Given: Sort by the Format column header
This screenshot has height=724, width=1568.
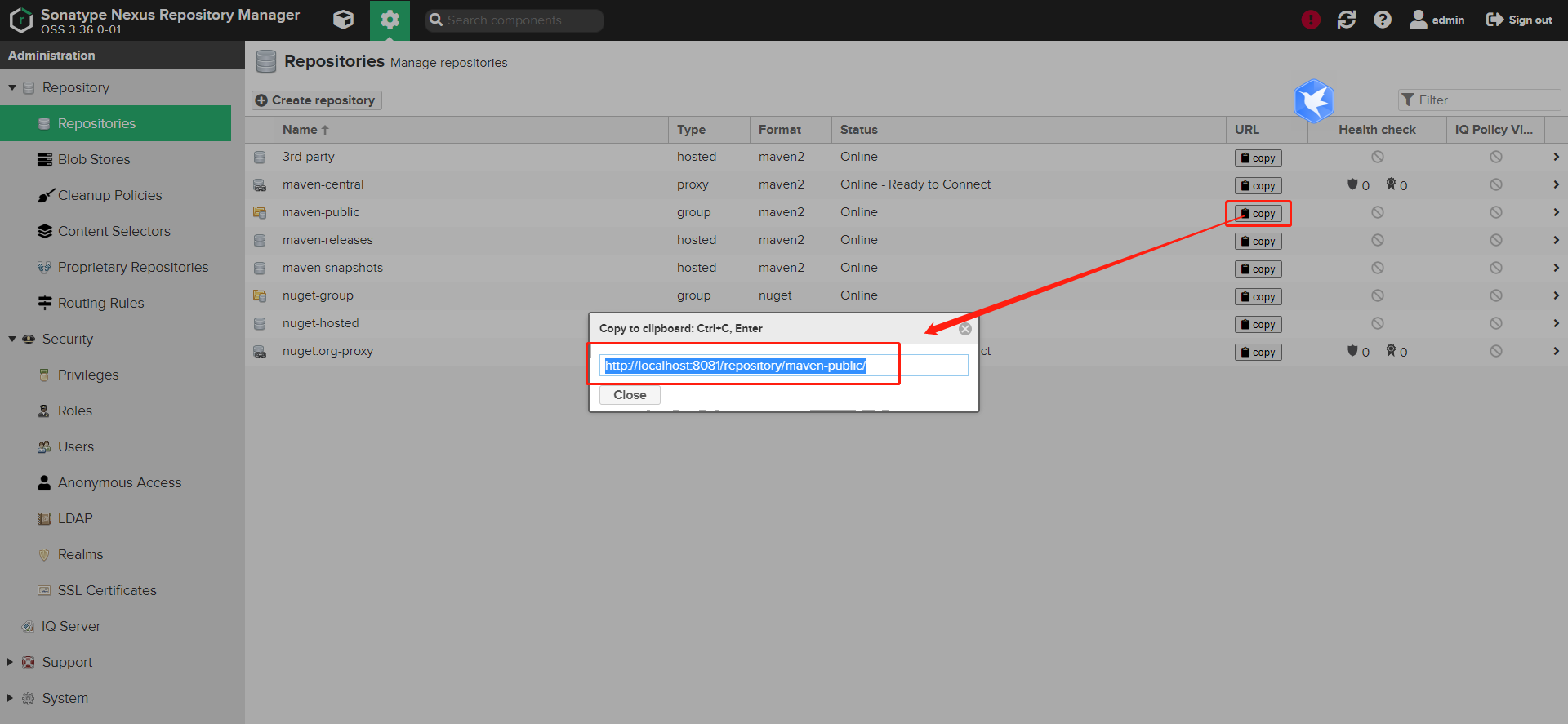Looking at the screenshot, I should pyautogui.click(x=791, y=130).
